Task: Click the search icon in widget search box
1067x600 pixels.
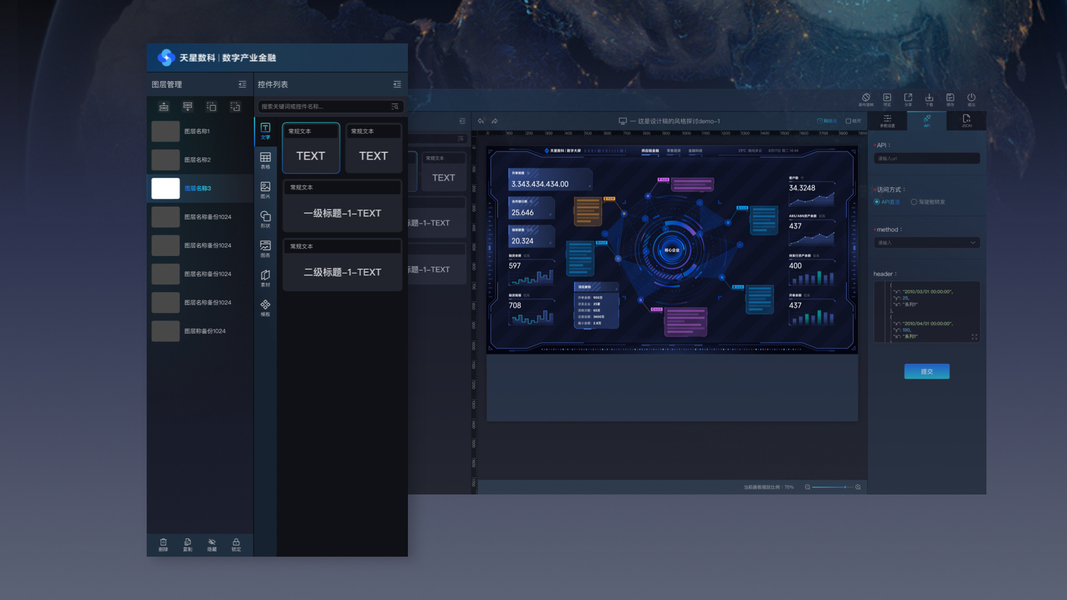Action: (395, 107)
